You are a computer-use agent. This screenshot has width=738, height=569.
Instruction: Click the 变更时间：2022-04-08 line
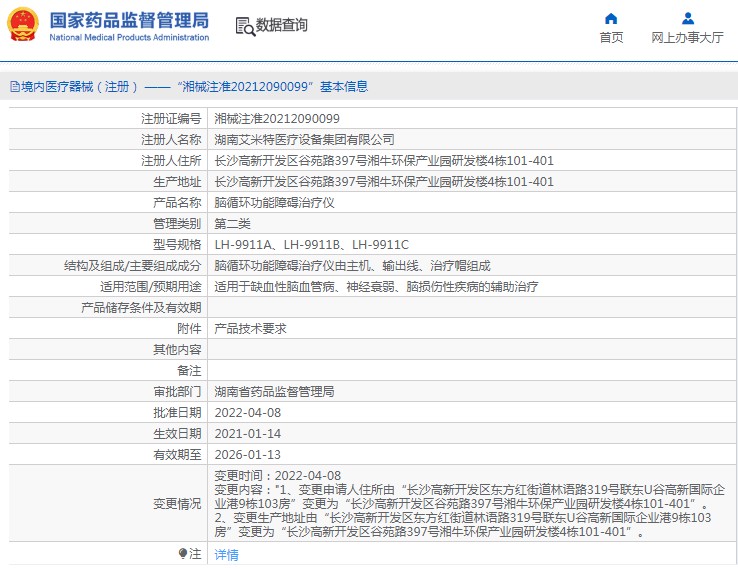point(278,476)
